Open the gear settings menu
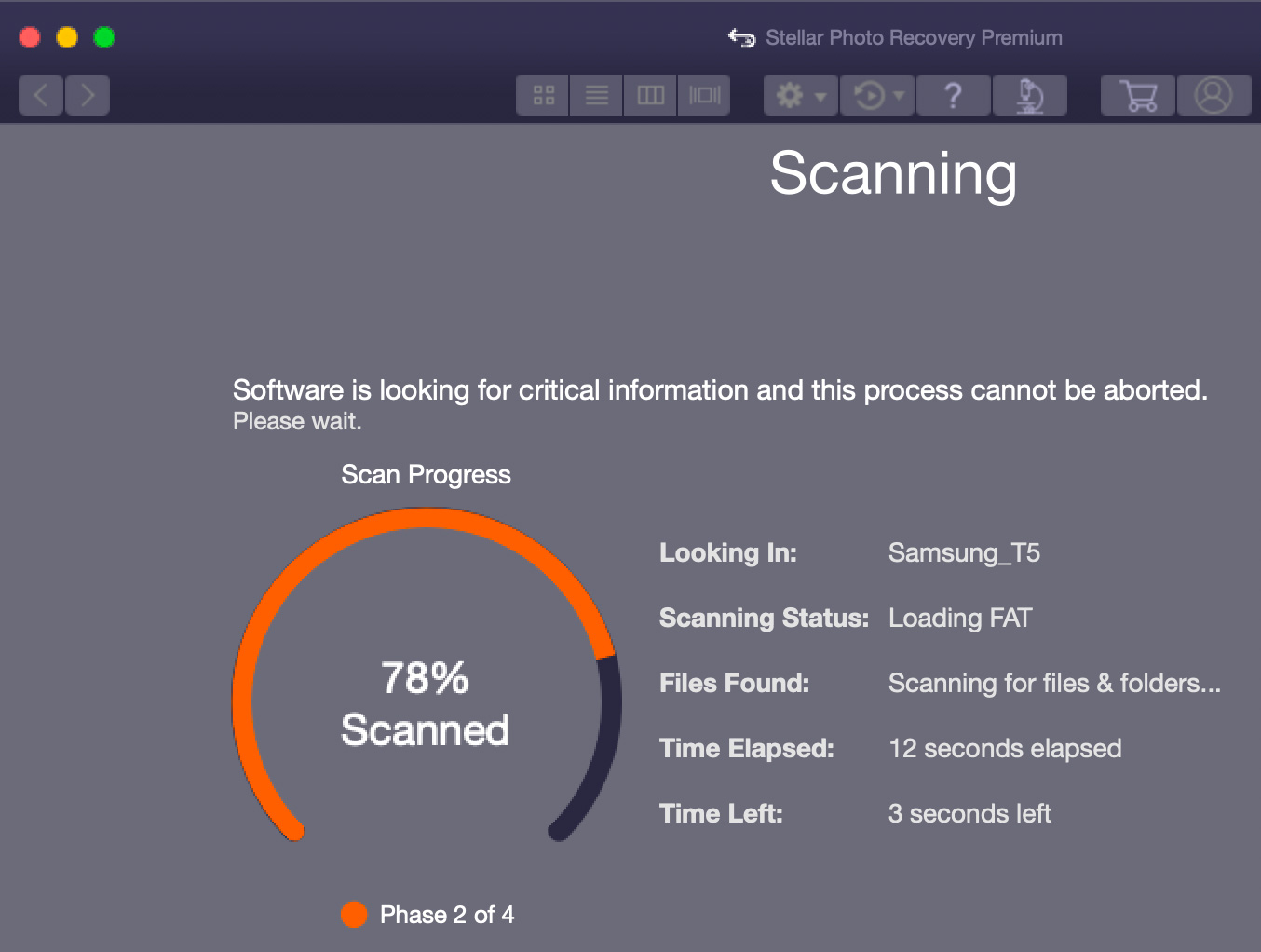Image resolution: width=1261 pixels, height=952 pixels. (x=801, y=95)
